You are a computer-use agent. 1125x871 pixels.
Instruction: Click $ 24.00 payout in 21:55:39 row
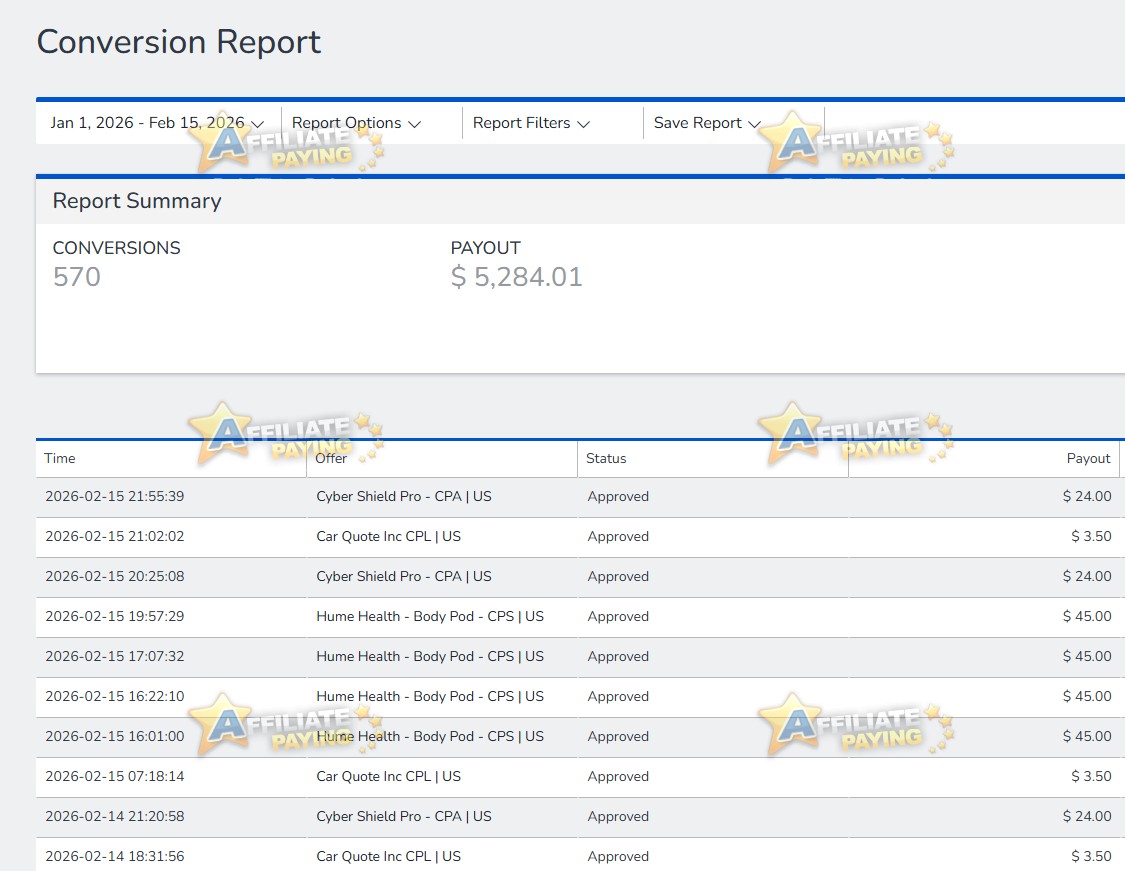(1087, 496)
